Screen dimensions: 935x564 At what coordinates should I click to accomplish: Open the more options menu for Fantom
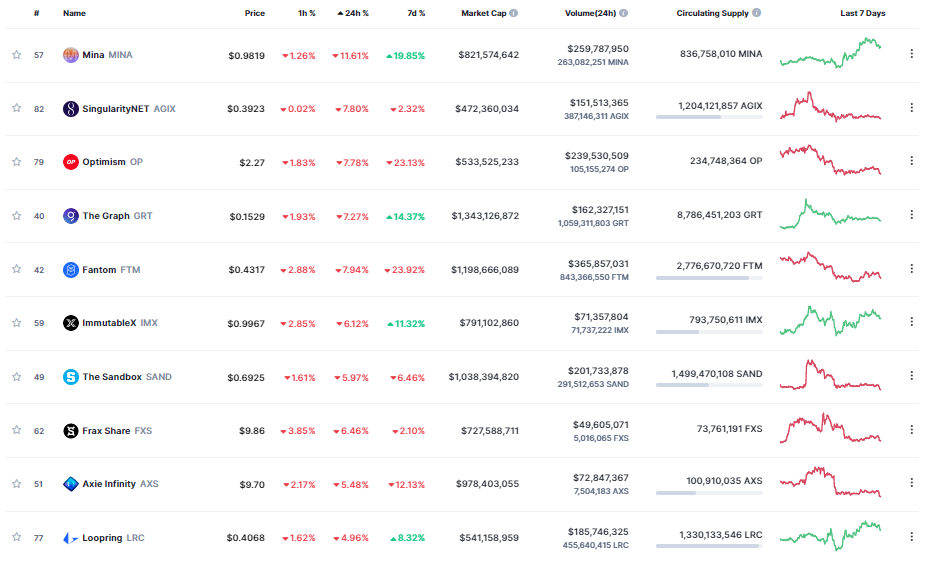pos(911,269)
